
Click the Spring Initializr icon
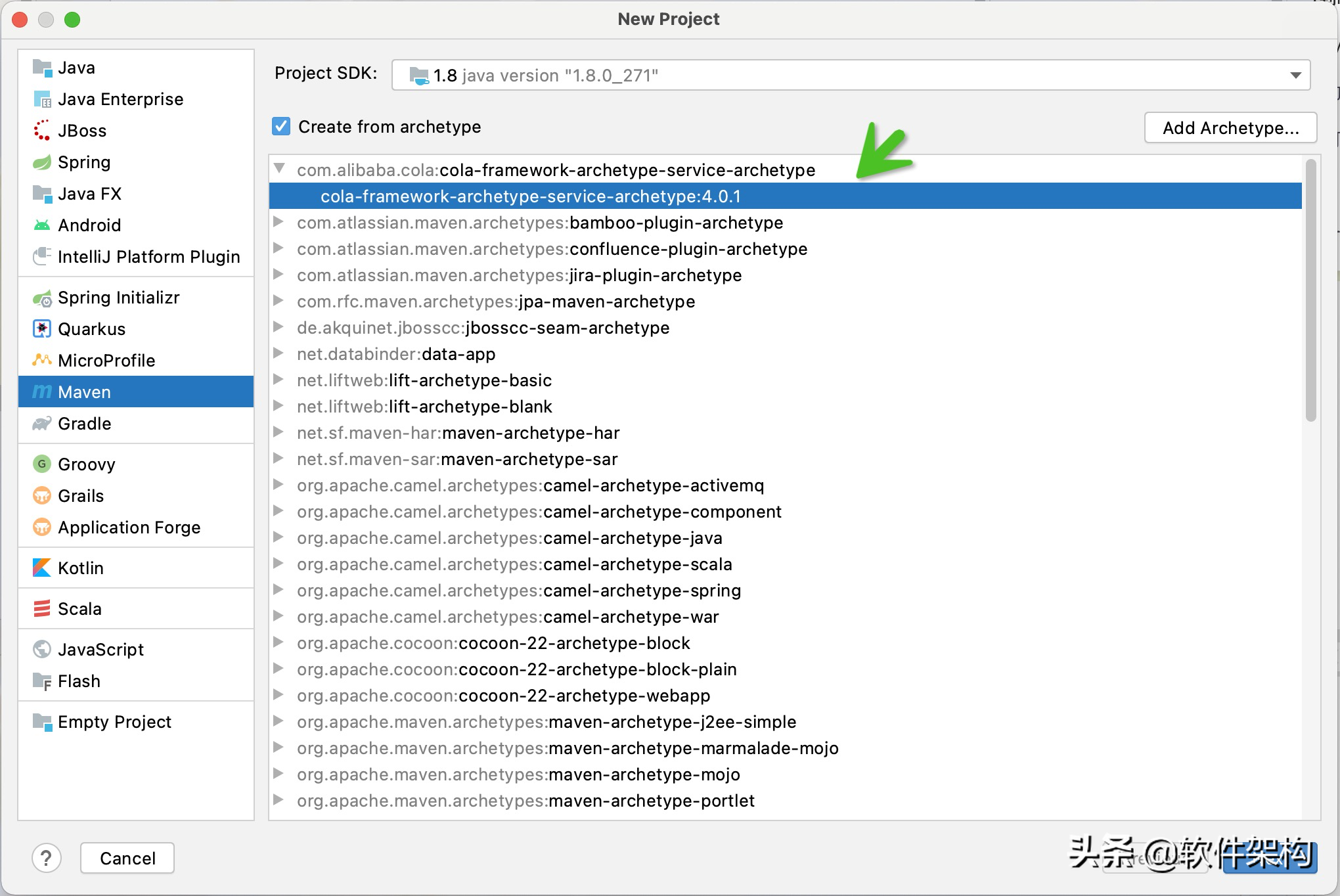42,298
